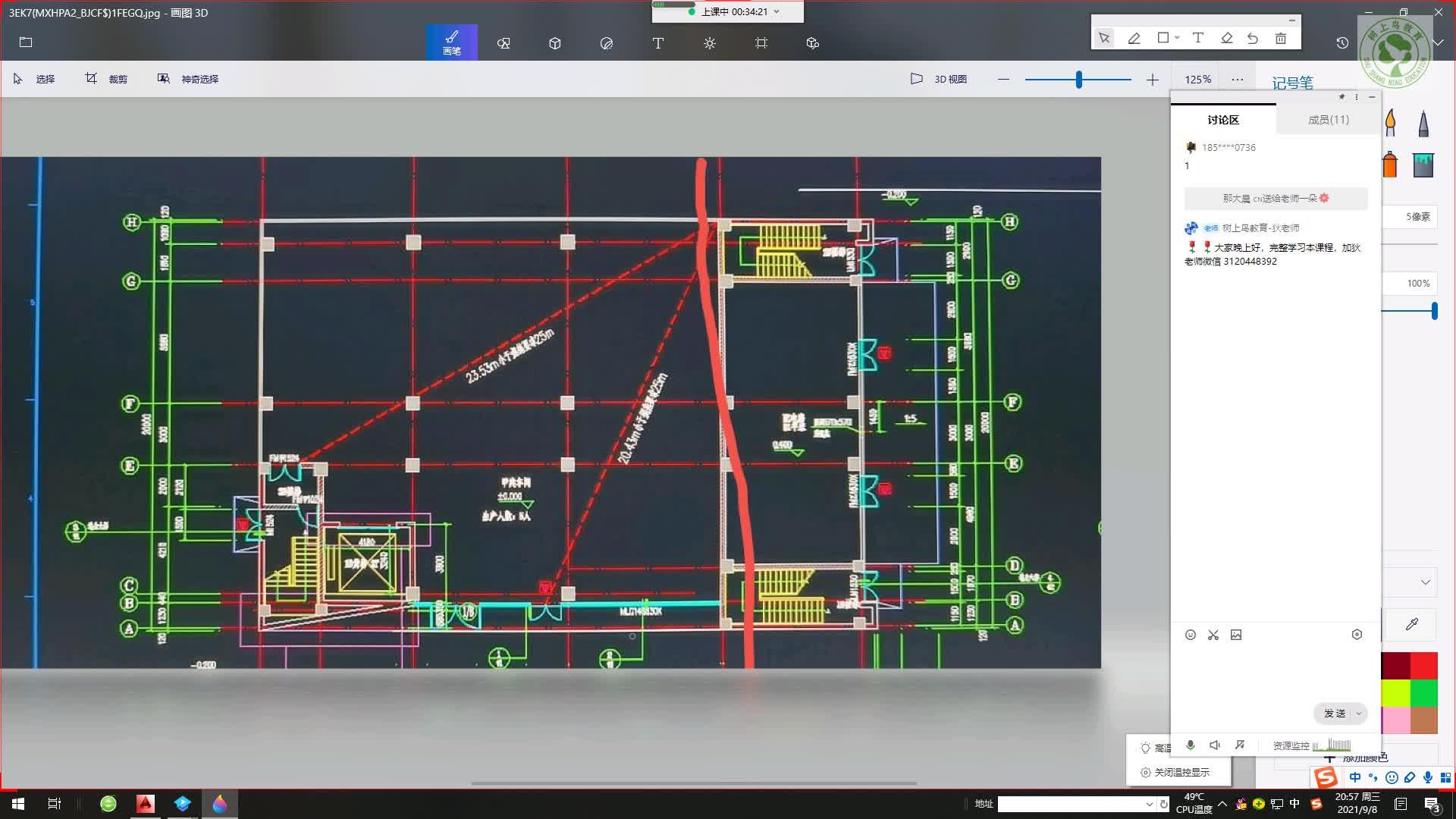Click the send image icon in chat
Image resolution: width=1456 pixels, height=819 pixels.
(x=1236, y=635)
